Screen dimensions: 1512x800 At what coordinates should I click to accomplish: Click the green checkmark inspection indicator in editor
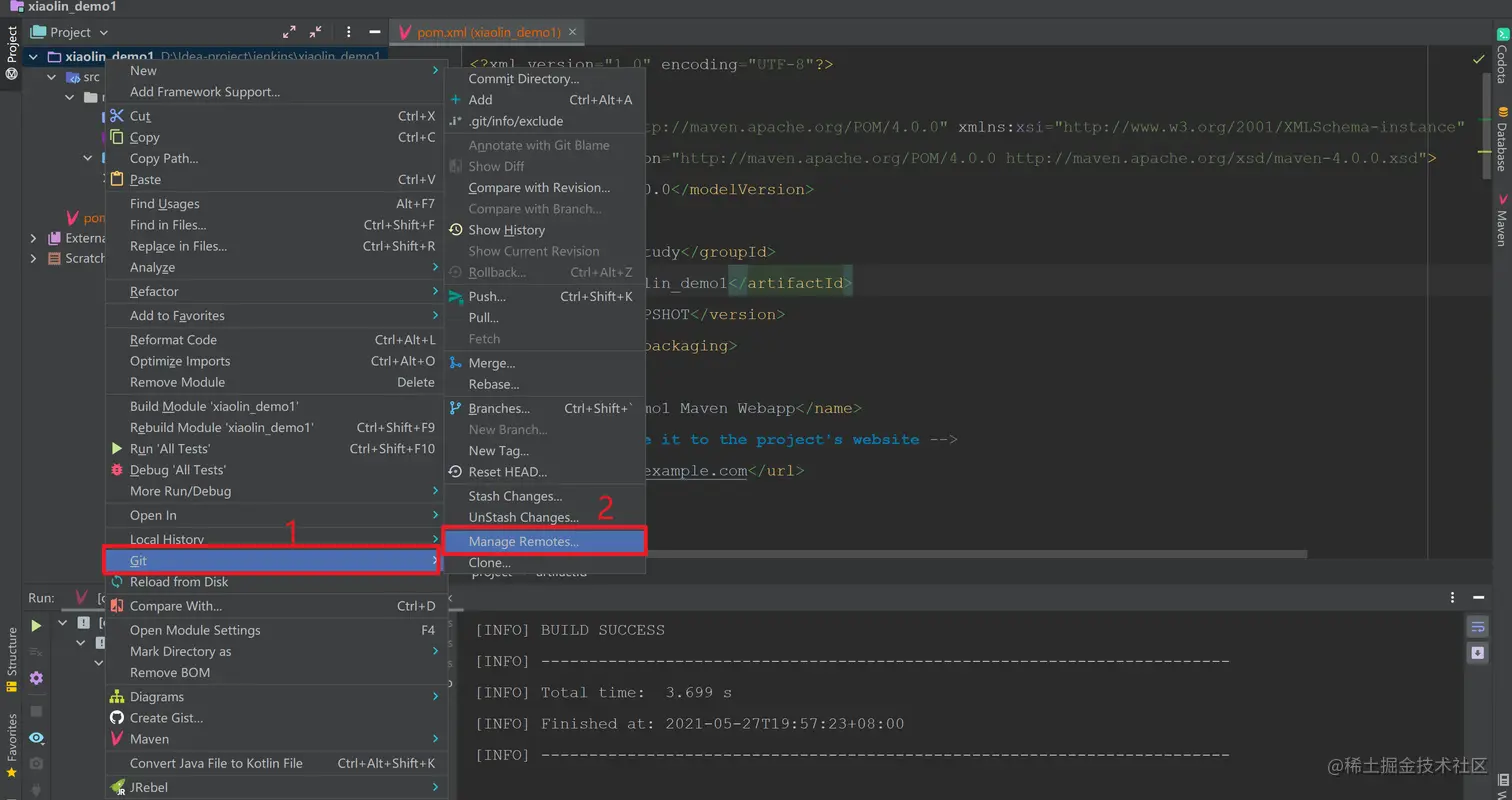pos(1479,60)
